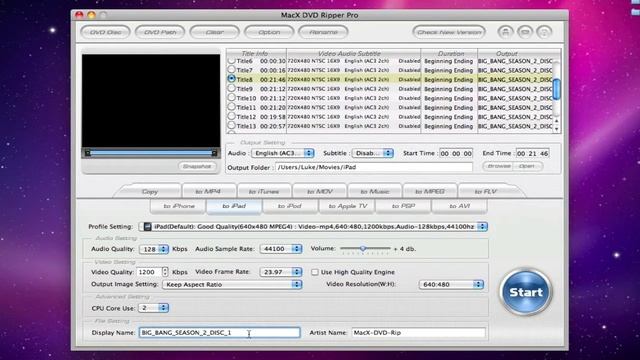Click the video preview area
The height and width of the screenshot is (360, 640).
(x=151, y=101)
